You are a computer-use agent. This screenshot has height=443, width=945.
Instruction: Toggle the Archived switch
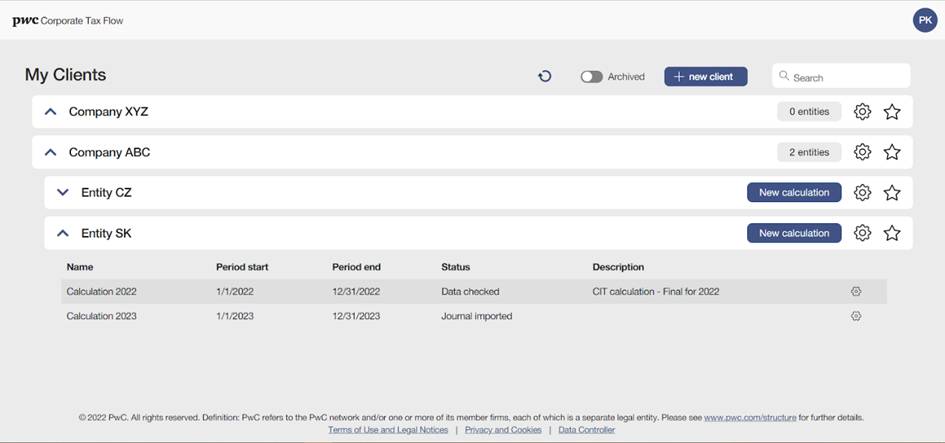click(592, 76)
